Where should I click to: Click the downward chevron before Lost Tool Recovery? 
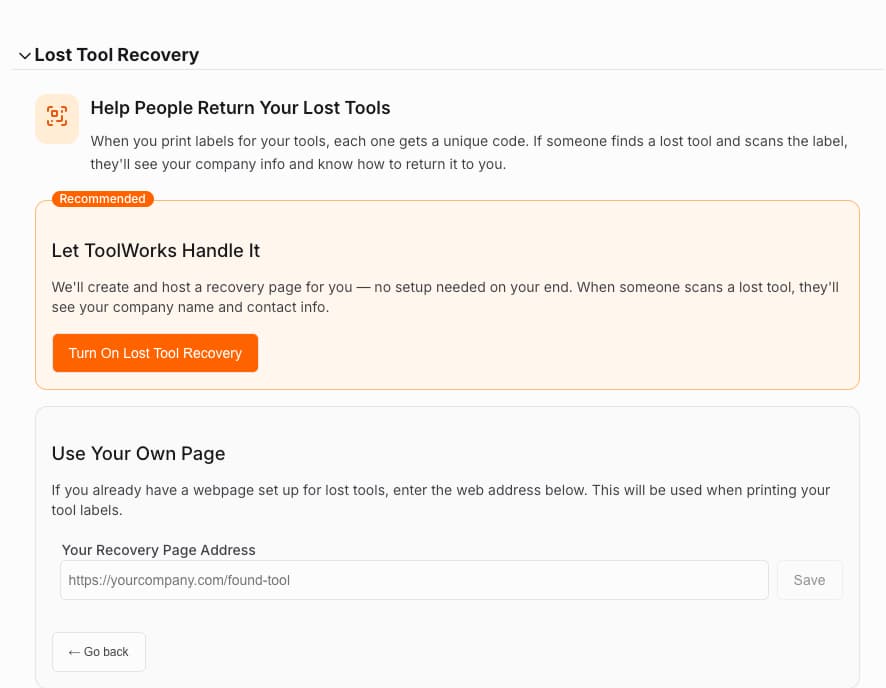(x=24, y=56)
